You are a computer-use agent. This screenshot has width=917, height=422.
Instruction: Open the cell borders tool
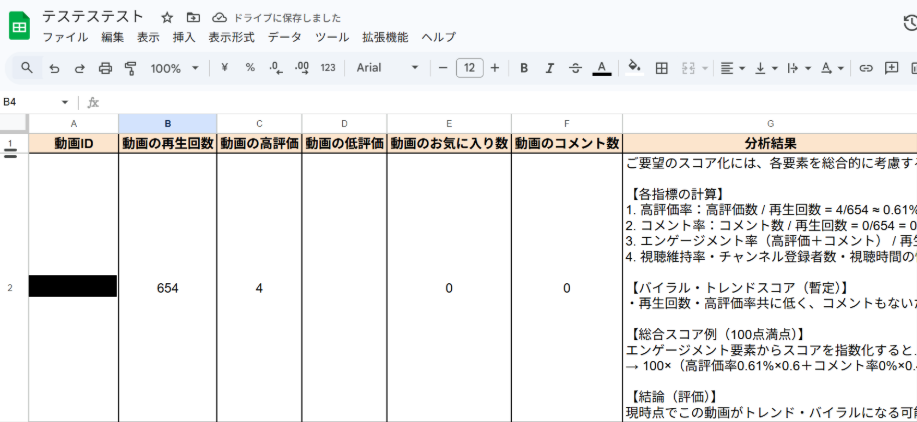[661, 68]
